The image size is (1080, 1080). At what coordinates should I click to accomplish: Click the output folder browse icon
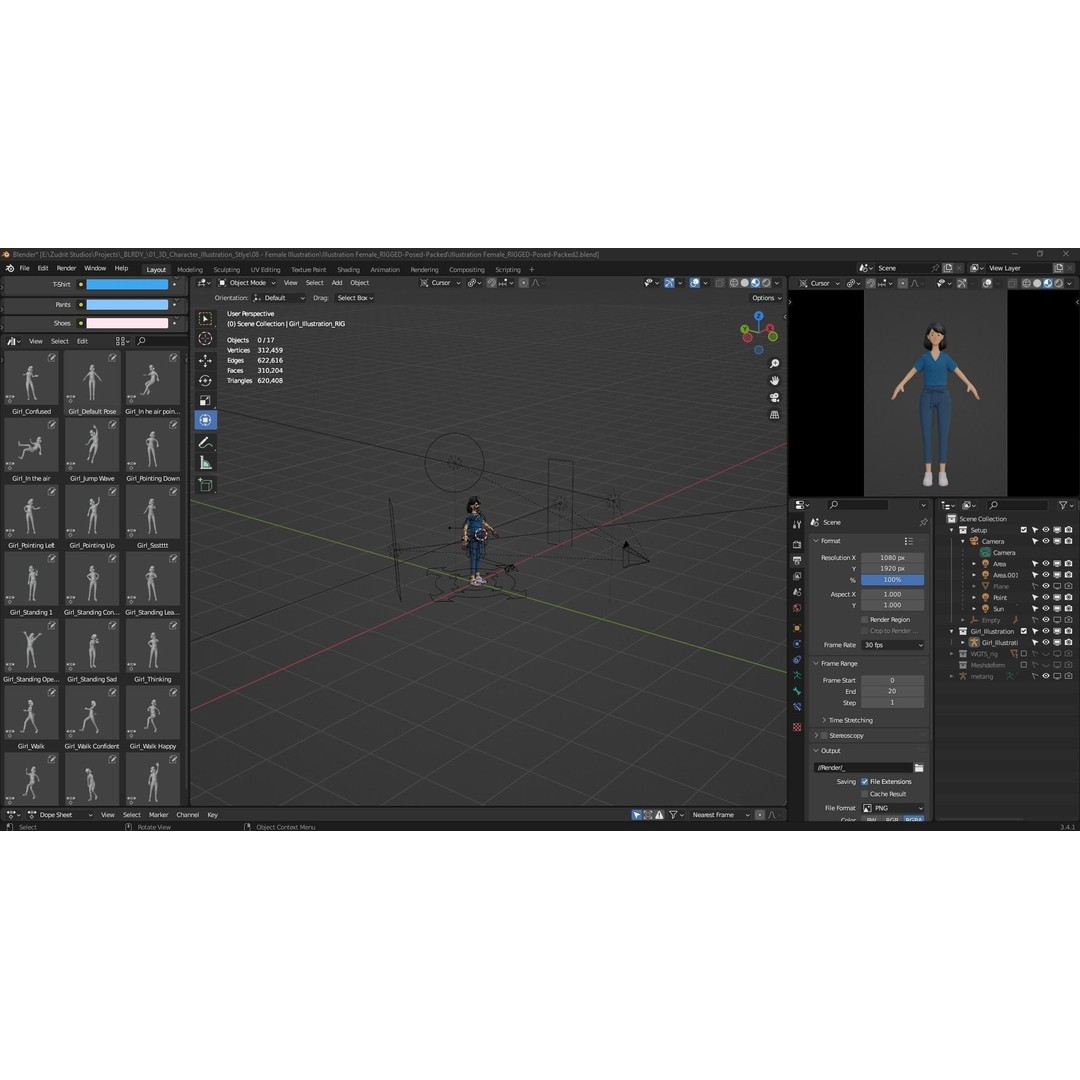tap(919, 767)
